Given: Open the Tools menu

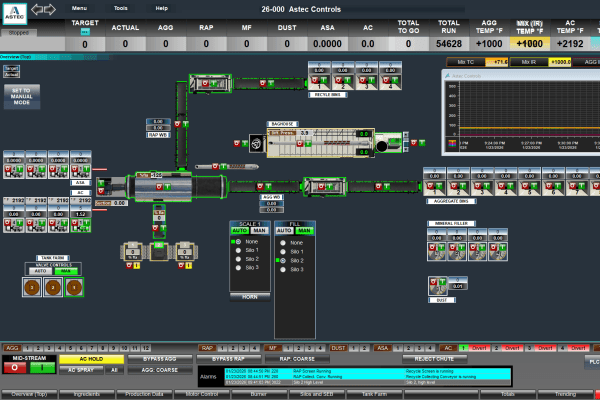Looking at the screenshot, I should [x=121, y=8].
